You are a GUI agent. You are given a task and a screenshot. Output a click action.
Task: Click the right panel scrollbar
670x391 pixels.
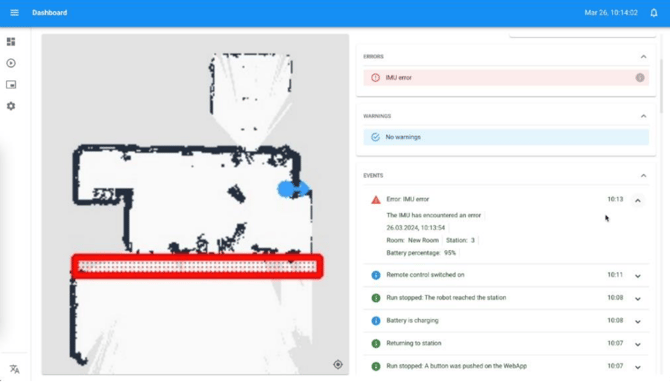(661, 85)
